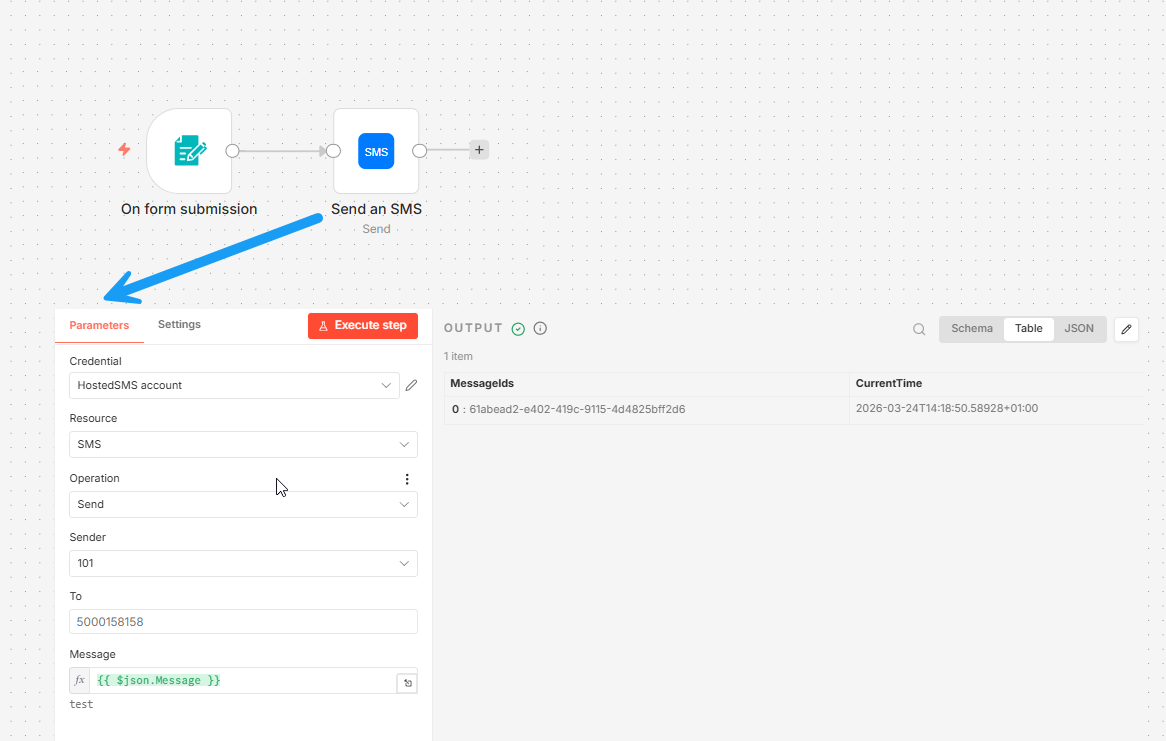The width and height of the screenshot is (1166, 741).
Task: Open the expression editor for Message
Action: point(407,683)
